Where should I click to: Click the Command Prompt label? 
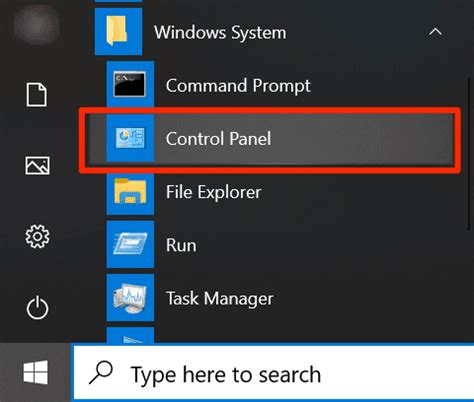tap(238, 86)
